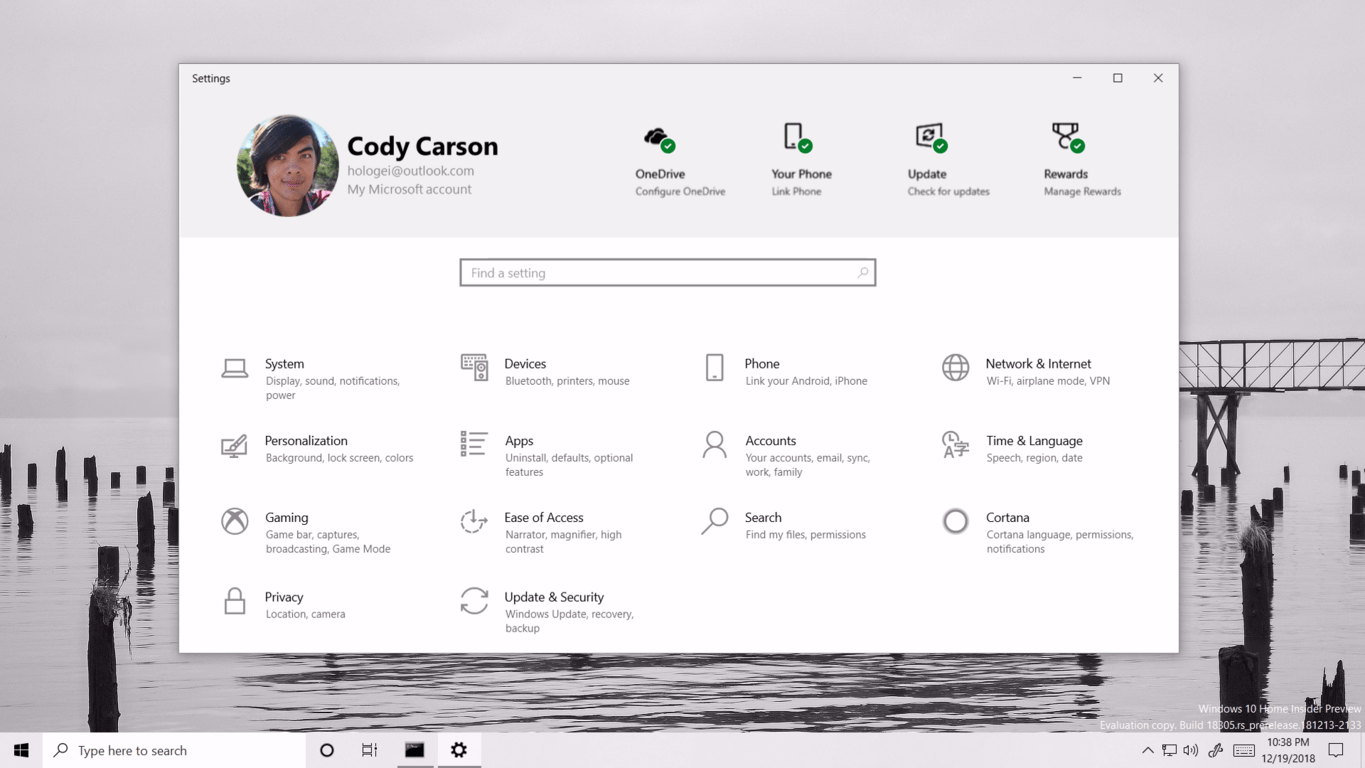The height and width of the screenshot is (768, 1365).
Task: Click the Configure OneDrive link
Action: [x=680, y=191]
